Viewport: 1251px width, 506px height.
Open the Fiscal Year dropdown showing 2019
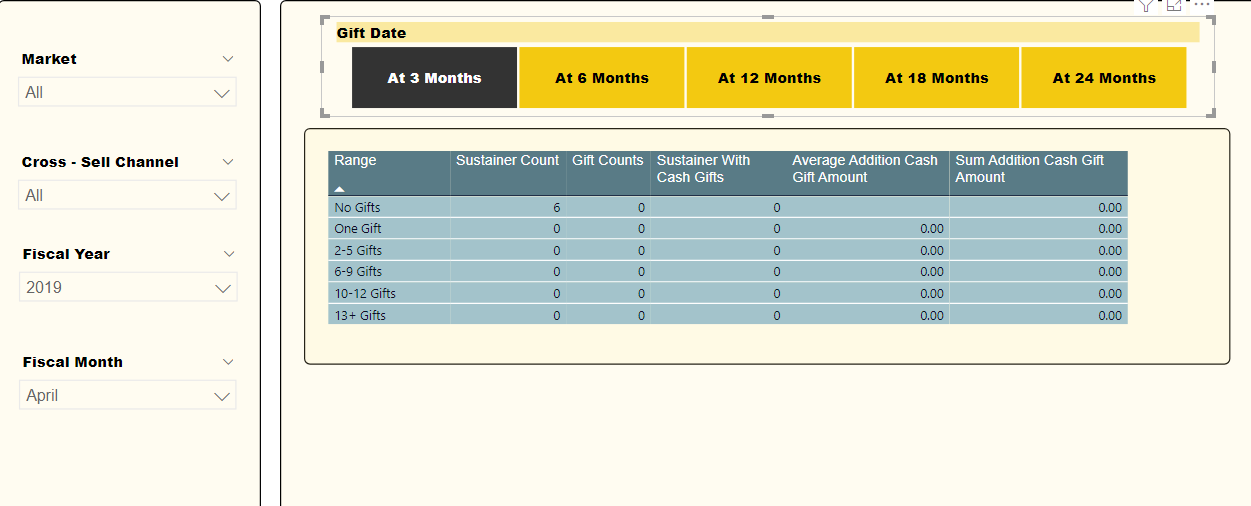pyautogui.click(x=128, y=287)
